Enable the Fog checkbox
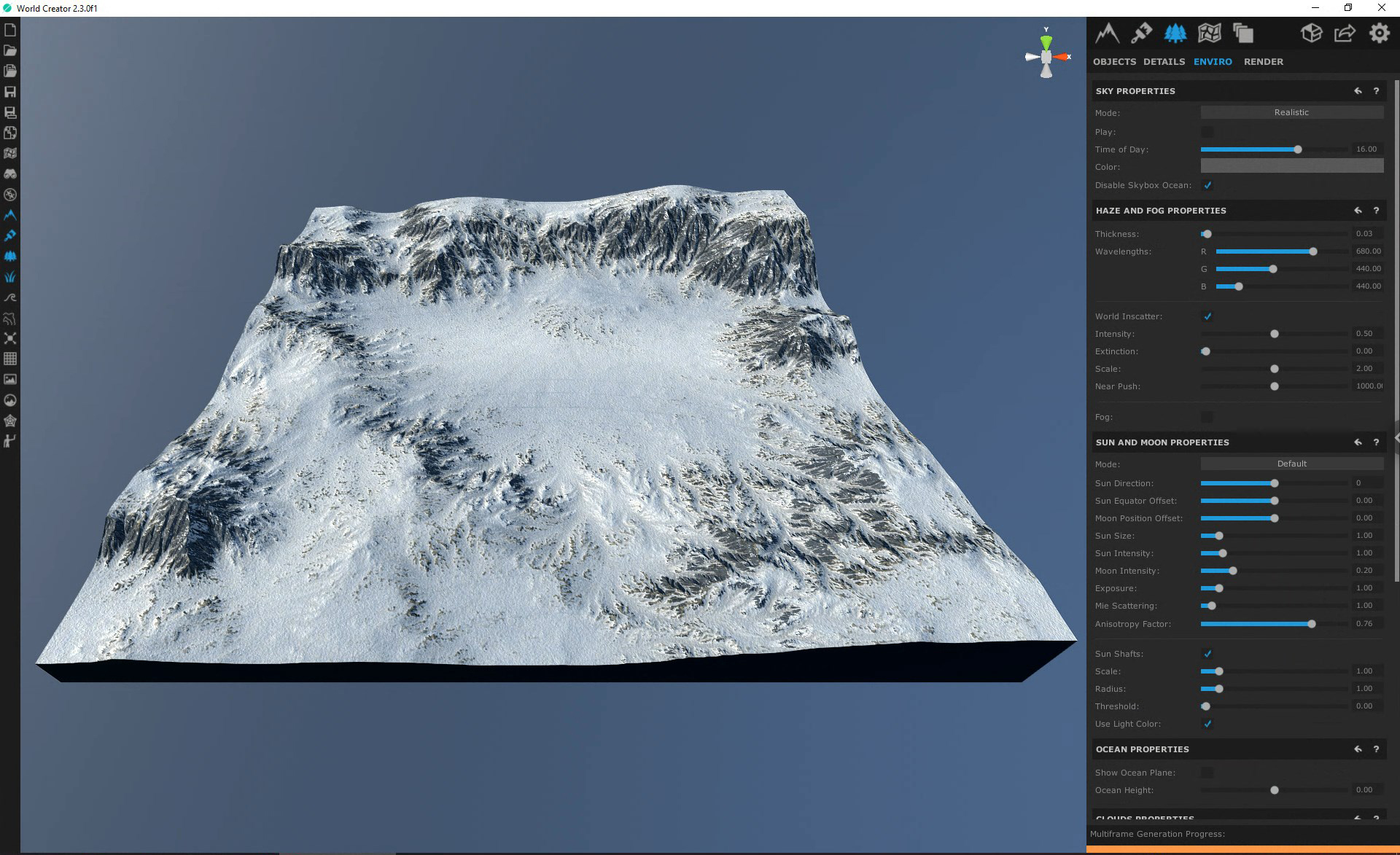Image resolution: width=1400 pixels, height=855 pixels. (x=1207, y=417)
